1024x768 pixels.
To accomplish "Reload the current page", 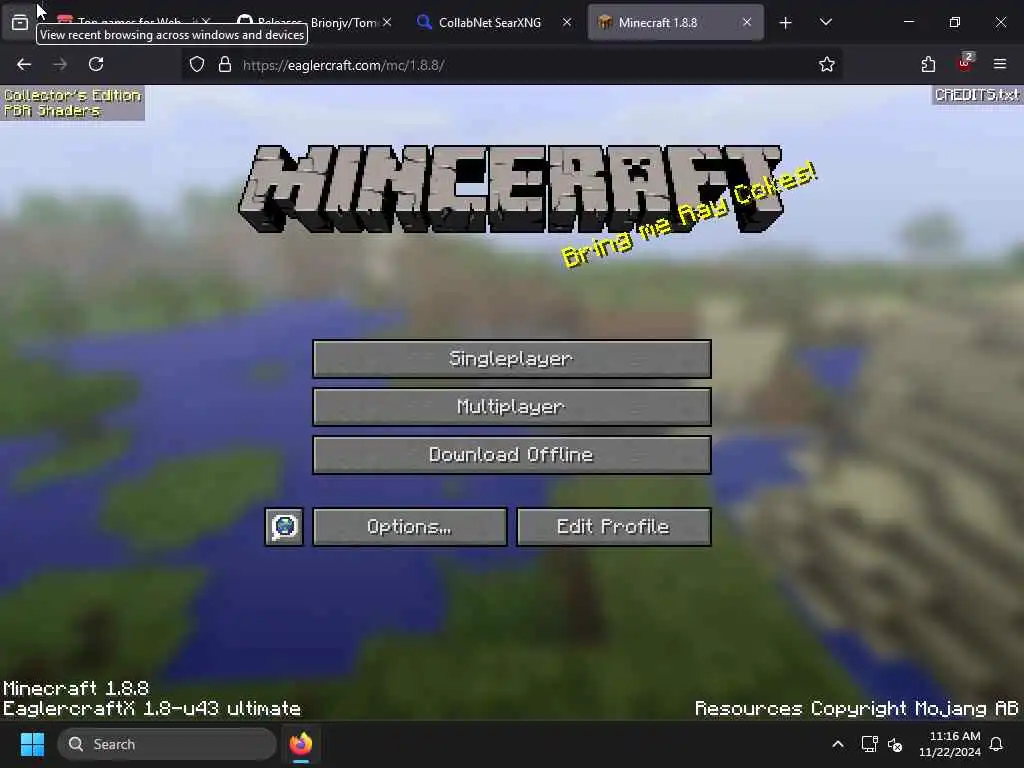I will click(x=96, y=64).
